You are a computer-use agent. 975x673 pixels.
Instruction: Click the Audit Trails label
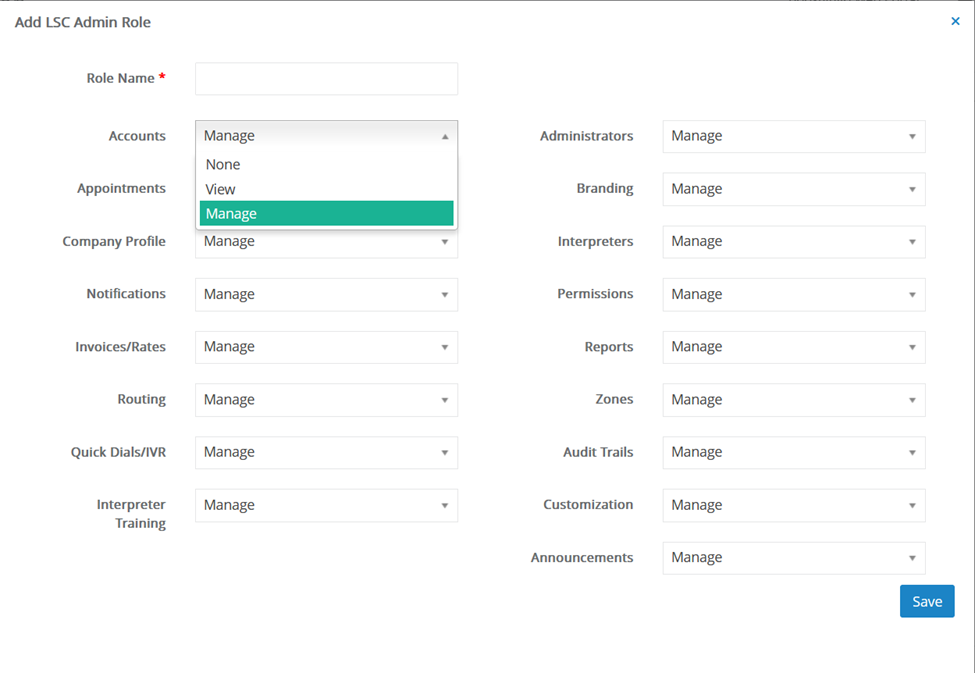598,453
